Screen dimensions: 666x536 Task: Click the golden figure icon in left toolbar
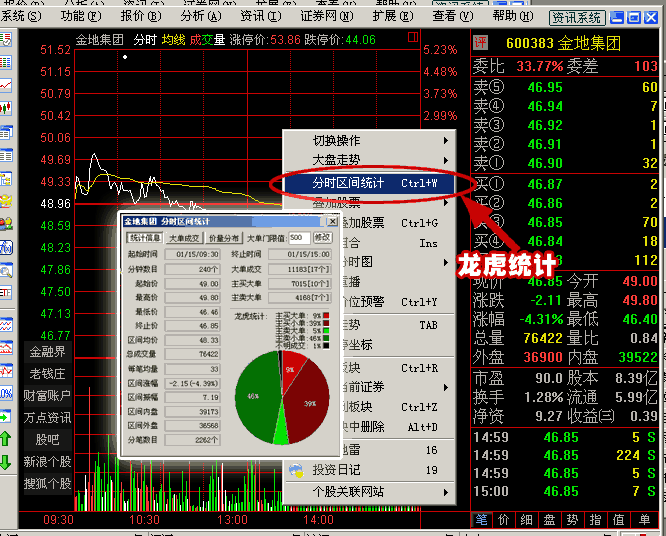click(x=6, y=201)
